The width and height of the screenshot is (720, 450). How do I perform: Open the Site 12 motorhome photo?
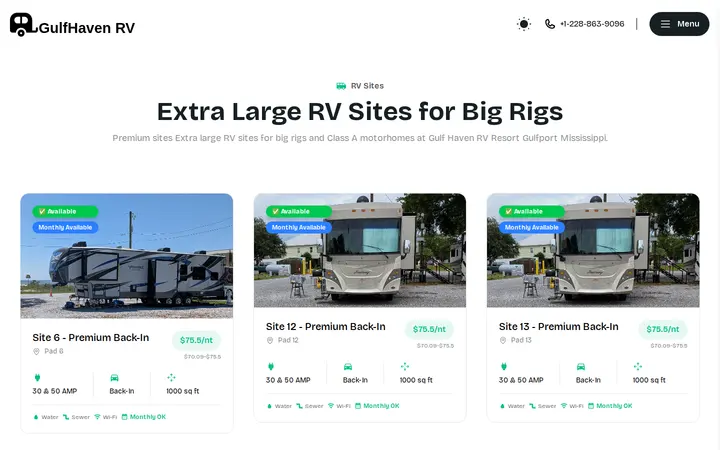coord(360,250)
